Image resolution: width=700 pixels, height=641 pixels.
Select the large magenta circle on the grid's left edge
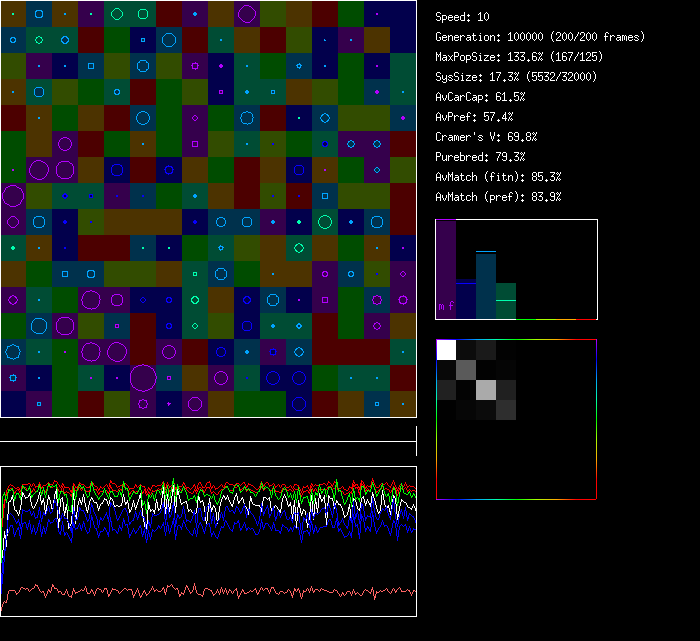click(x=13, y=195)
